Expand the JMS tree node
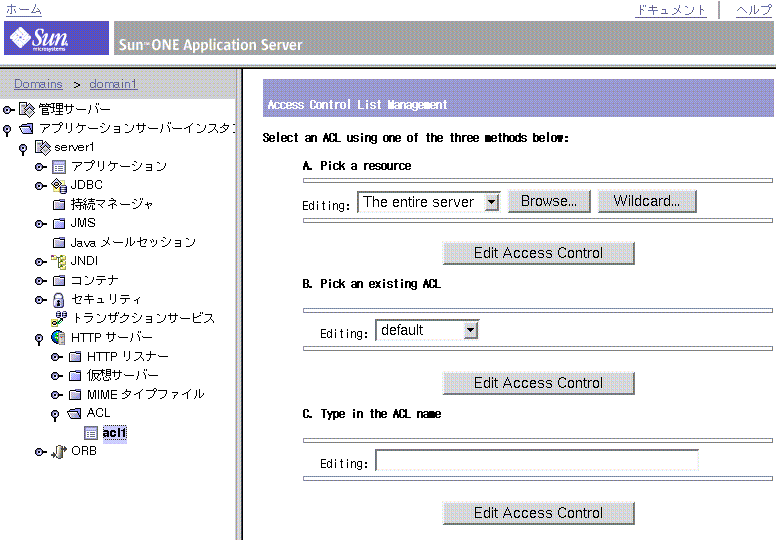Screen dimensions: 776x540 point(41,224)
